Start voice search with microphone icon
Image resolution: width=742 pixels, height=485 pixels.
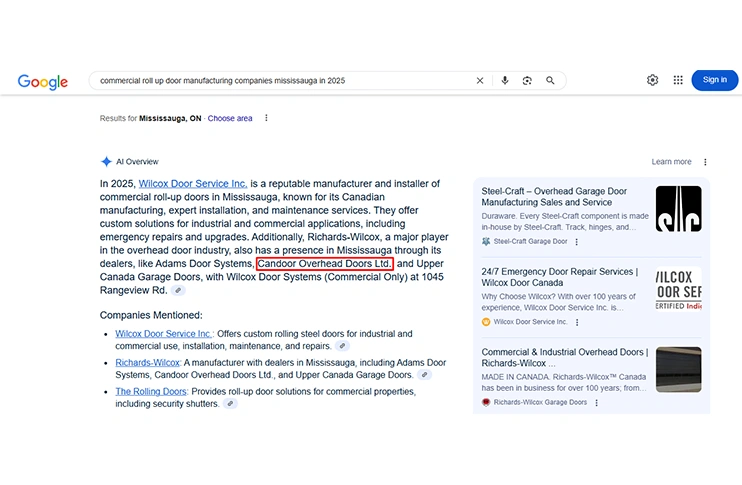pyautogui.click(x=505, y=81)
